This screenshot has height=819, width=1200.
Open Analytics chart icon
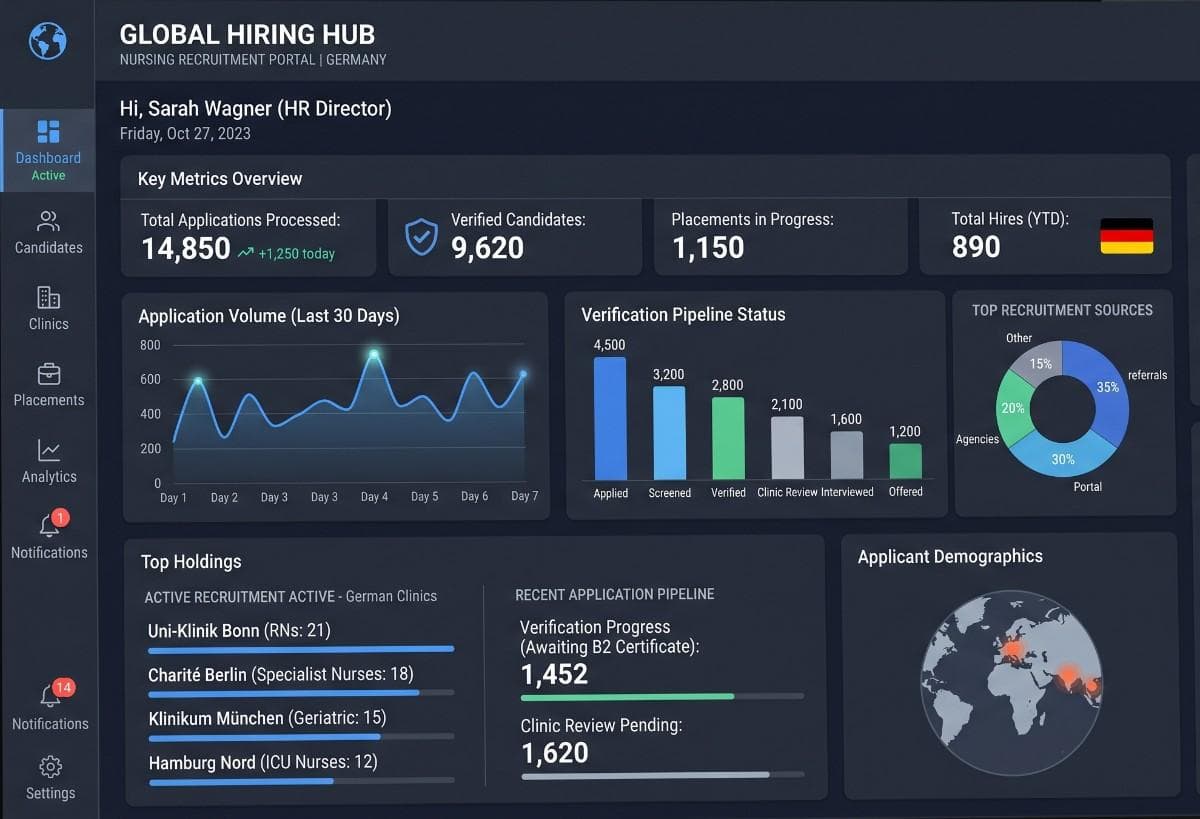[48, 451]
